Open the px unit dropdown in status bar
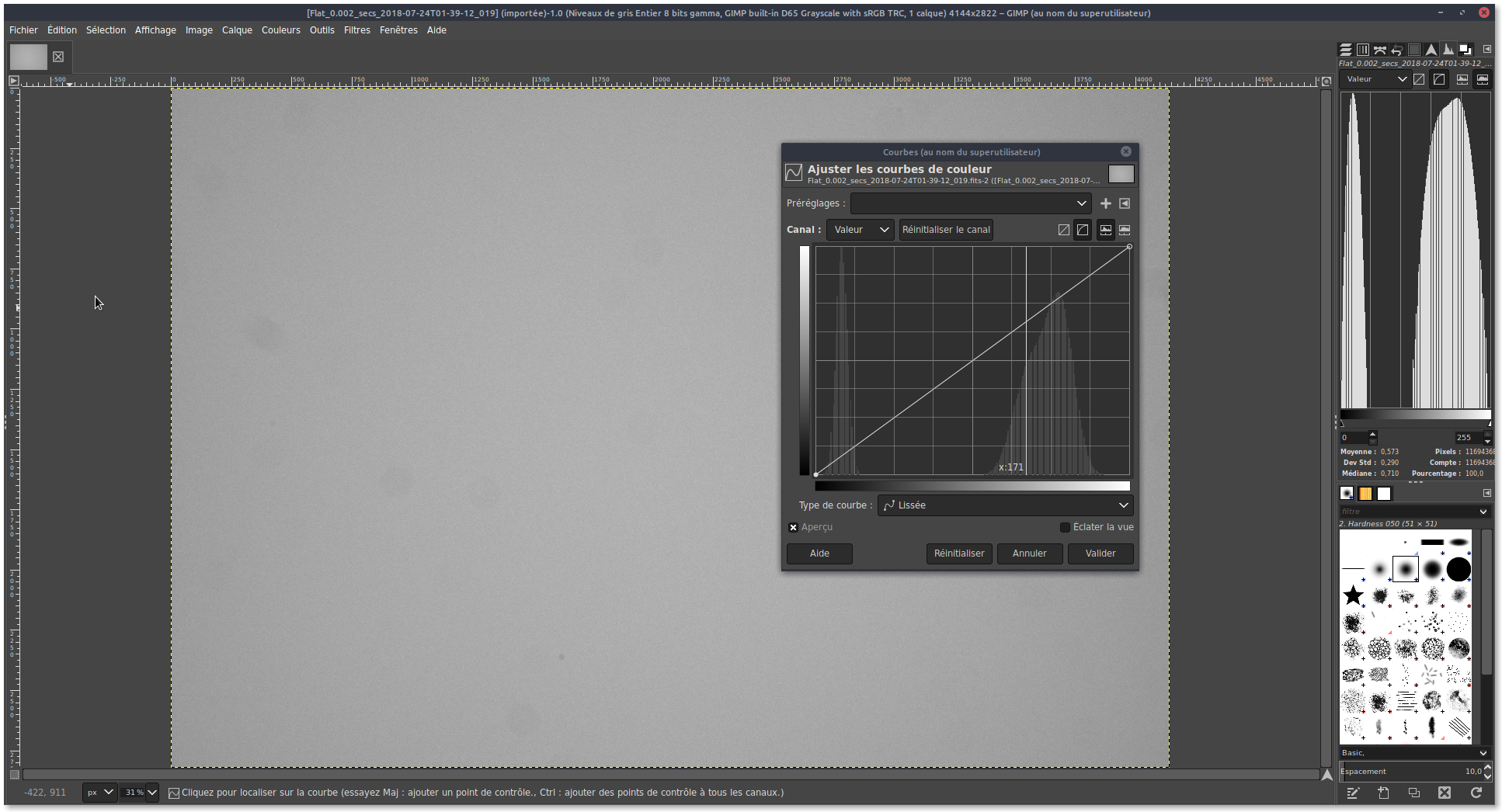This screenshot has height=812, width=1502. 100,793
